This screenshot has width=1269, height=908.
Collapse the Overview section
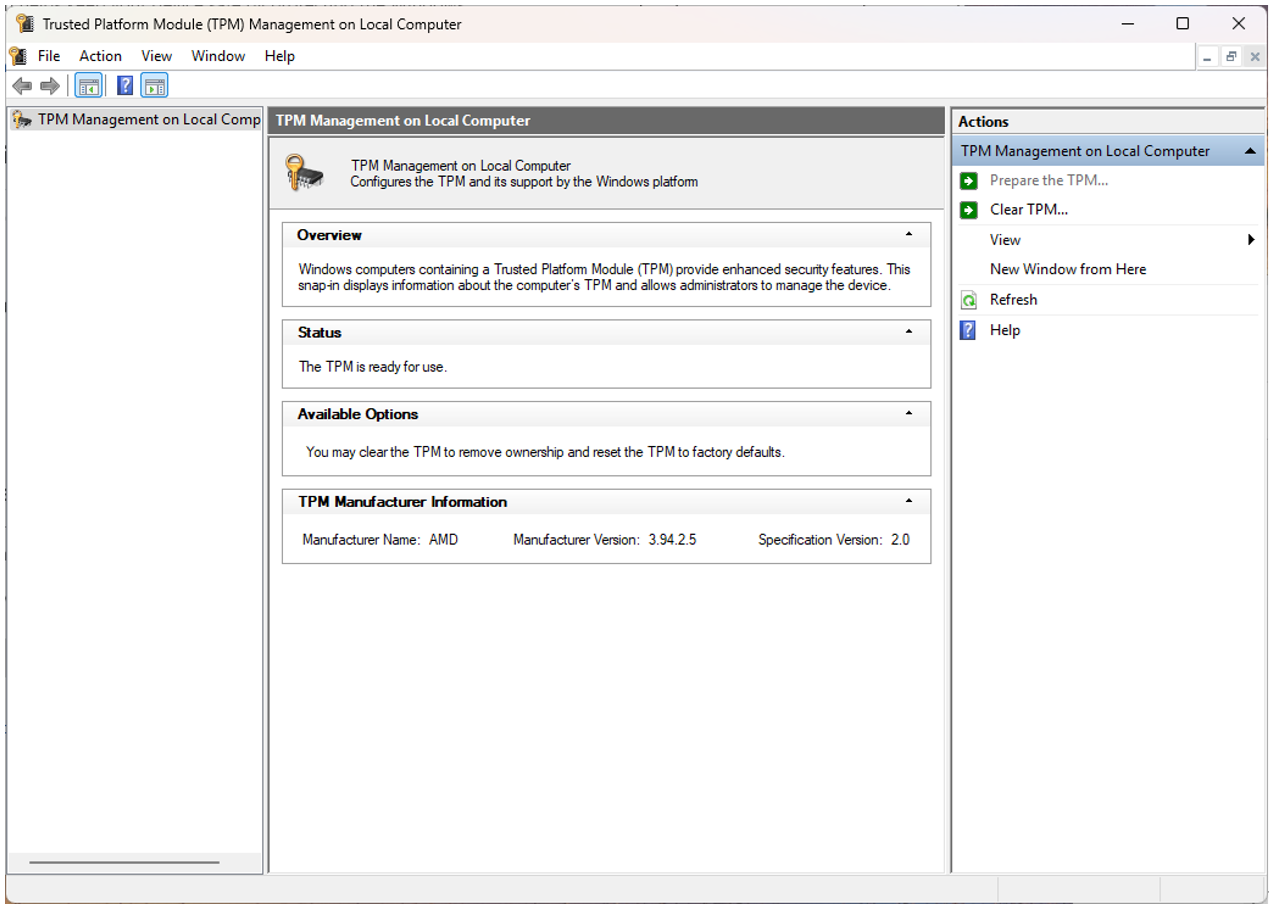(908, 235)
